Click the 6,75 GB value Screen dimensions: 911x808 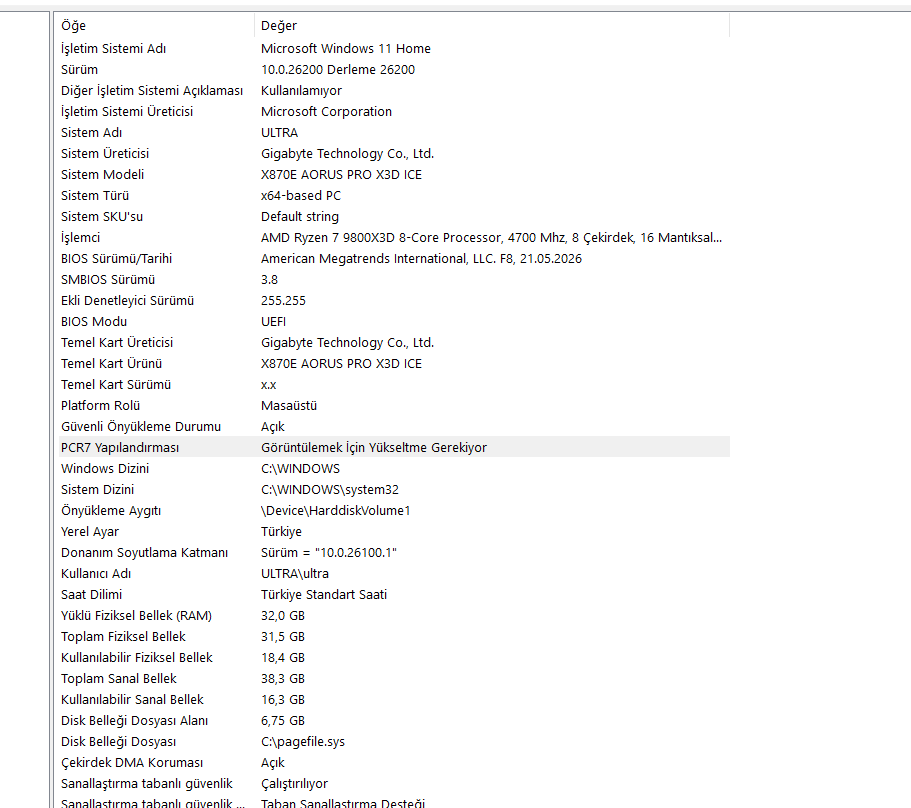[x=282, y=721]
